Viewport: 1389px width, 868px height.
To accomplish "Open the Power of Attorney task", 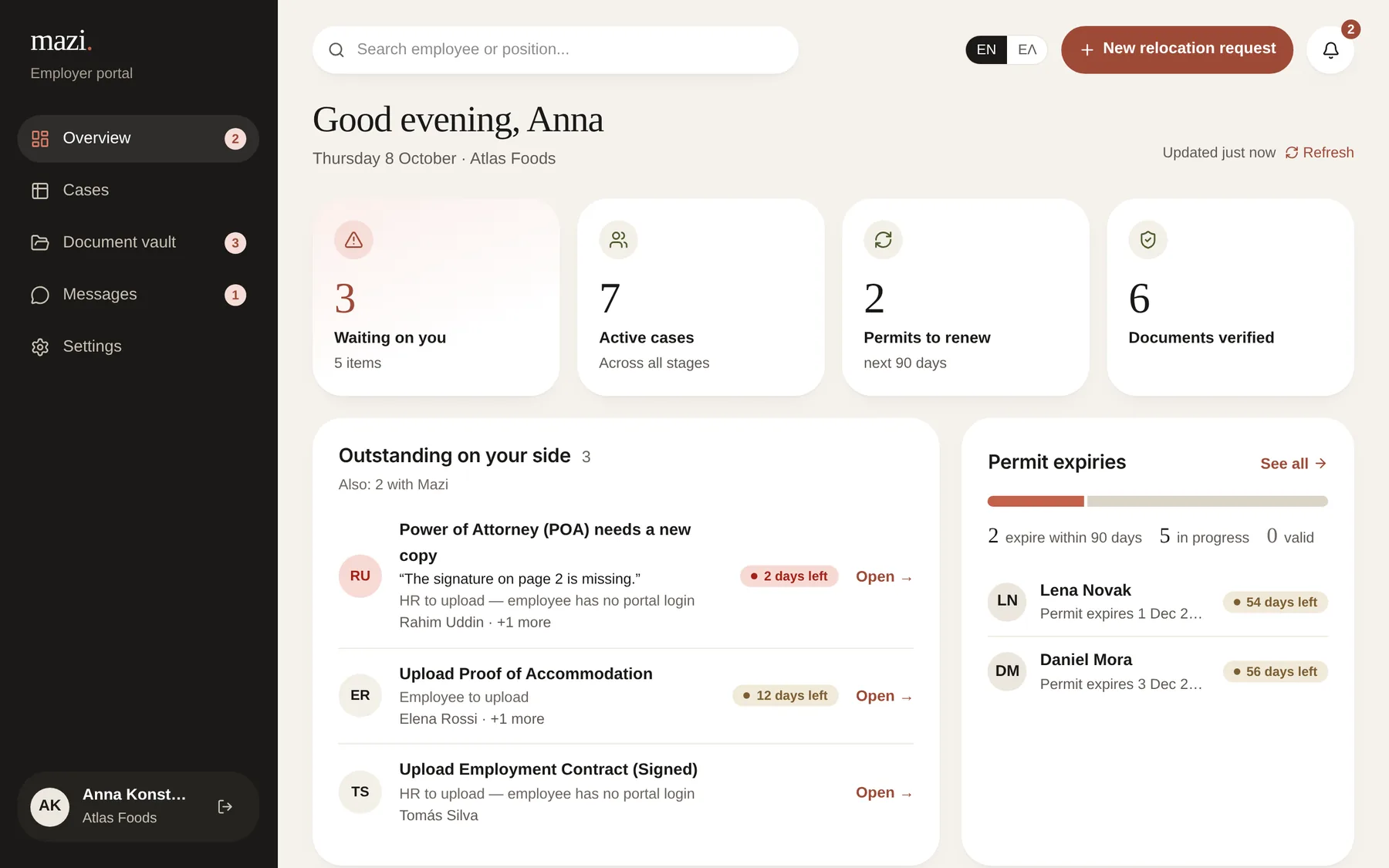I will 884,577.
